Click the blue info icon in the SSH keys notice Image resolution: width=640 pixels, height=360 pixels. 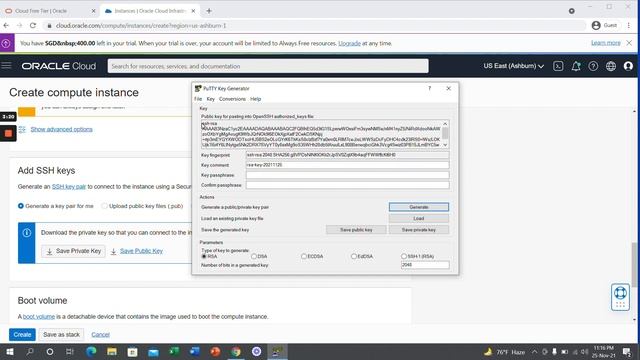point(27,233)
